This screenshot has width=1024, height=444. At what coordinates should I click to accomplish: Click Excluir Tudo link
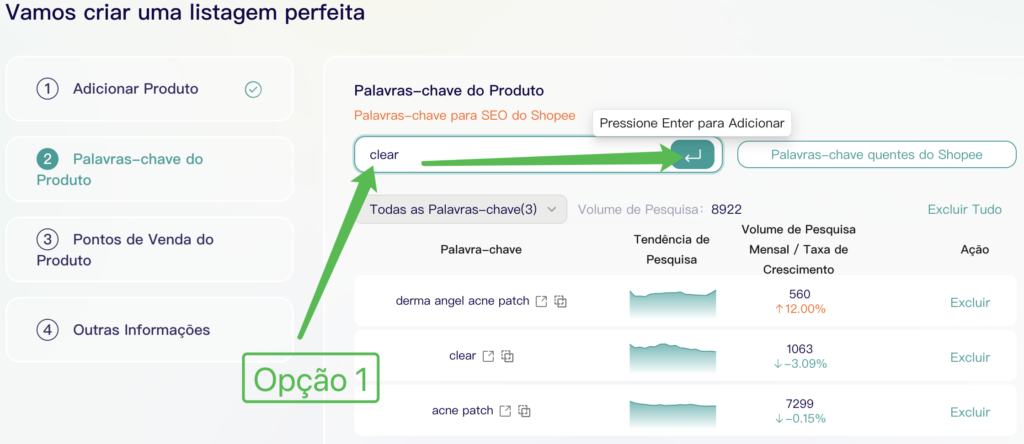pos(964,209)
